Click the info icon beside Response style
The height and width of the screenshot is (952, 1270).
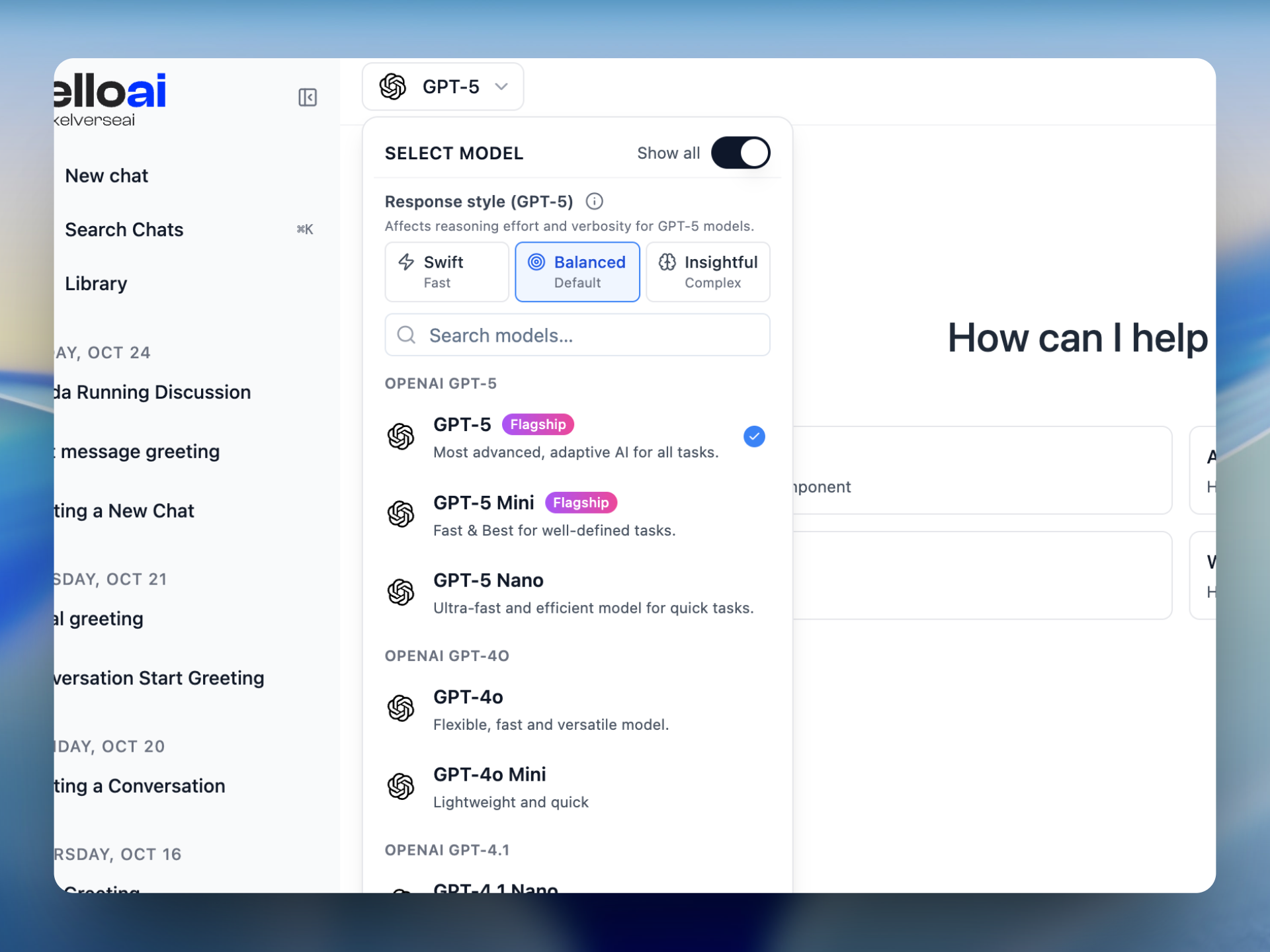tap(594, 201)
